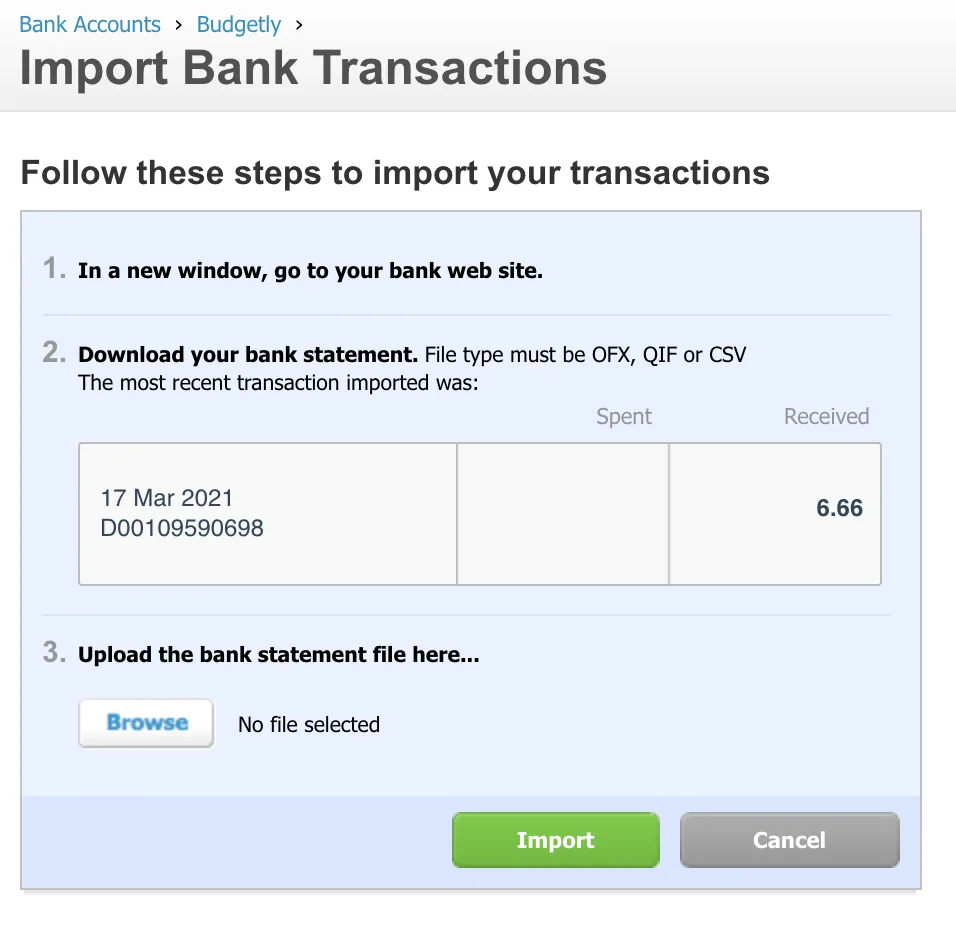
Task: Click the 'Upload the bank statement file' step
Action: click(278, 654)
